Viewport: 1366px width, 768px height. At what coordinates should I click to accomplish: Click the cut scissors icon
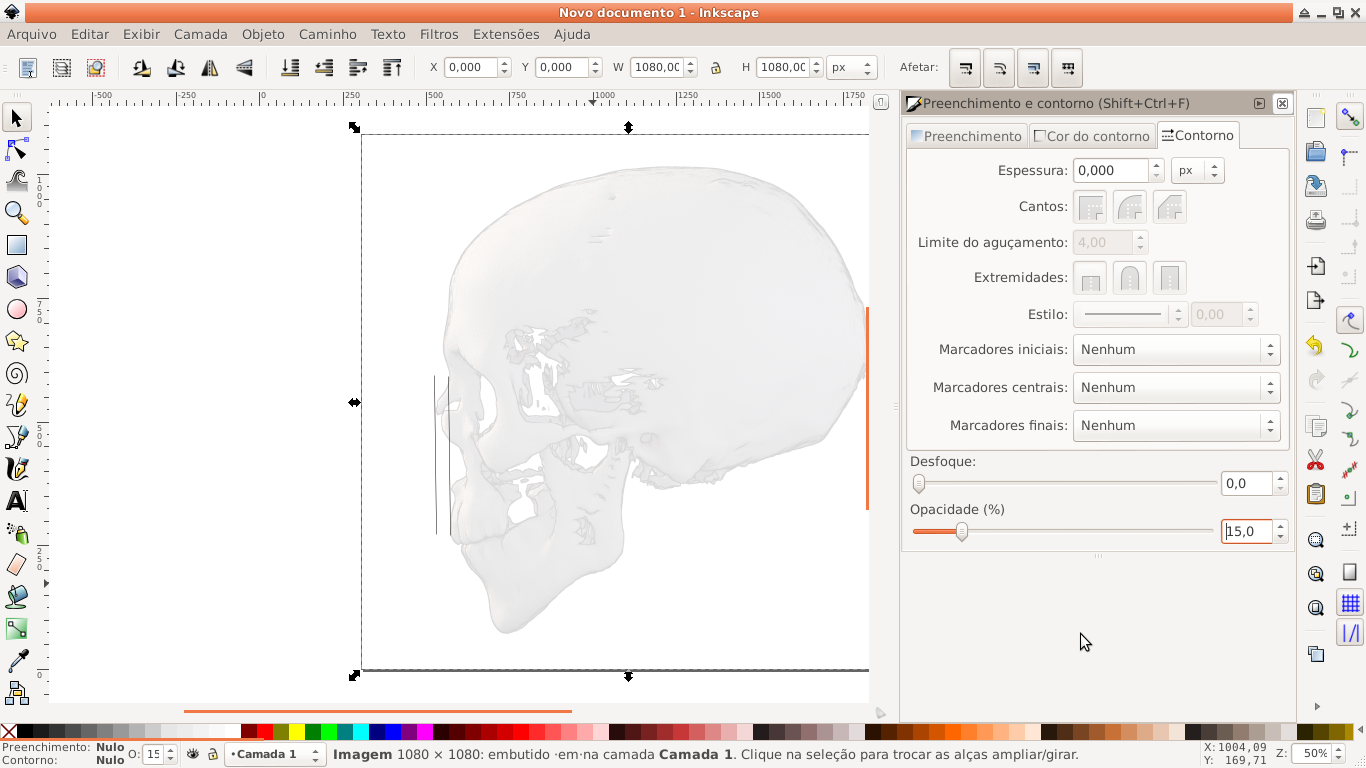tap(1316, 461)
